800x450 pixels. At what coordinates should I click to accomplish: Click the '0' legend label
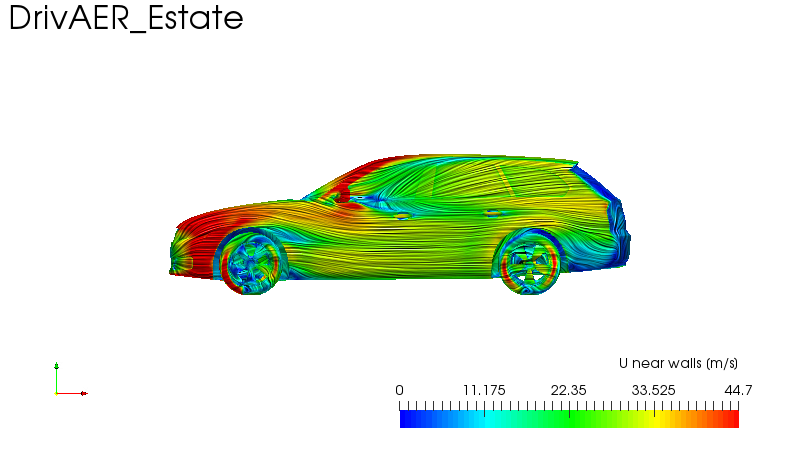coord(399,390)
